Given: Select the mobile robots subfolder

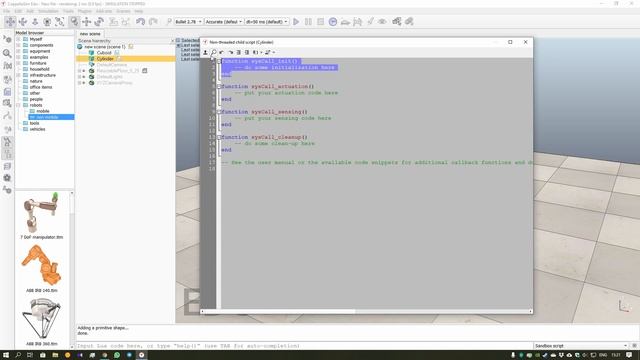Looking at the screenshot, I should [42, 111].
